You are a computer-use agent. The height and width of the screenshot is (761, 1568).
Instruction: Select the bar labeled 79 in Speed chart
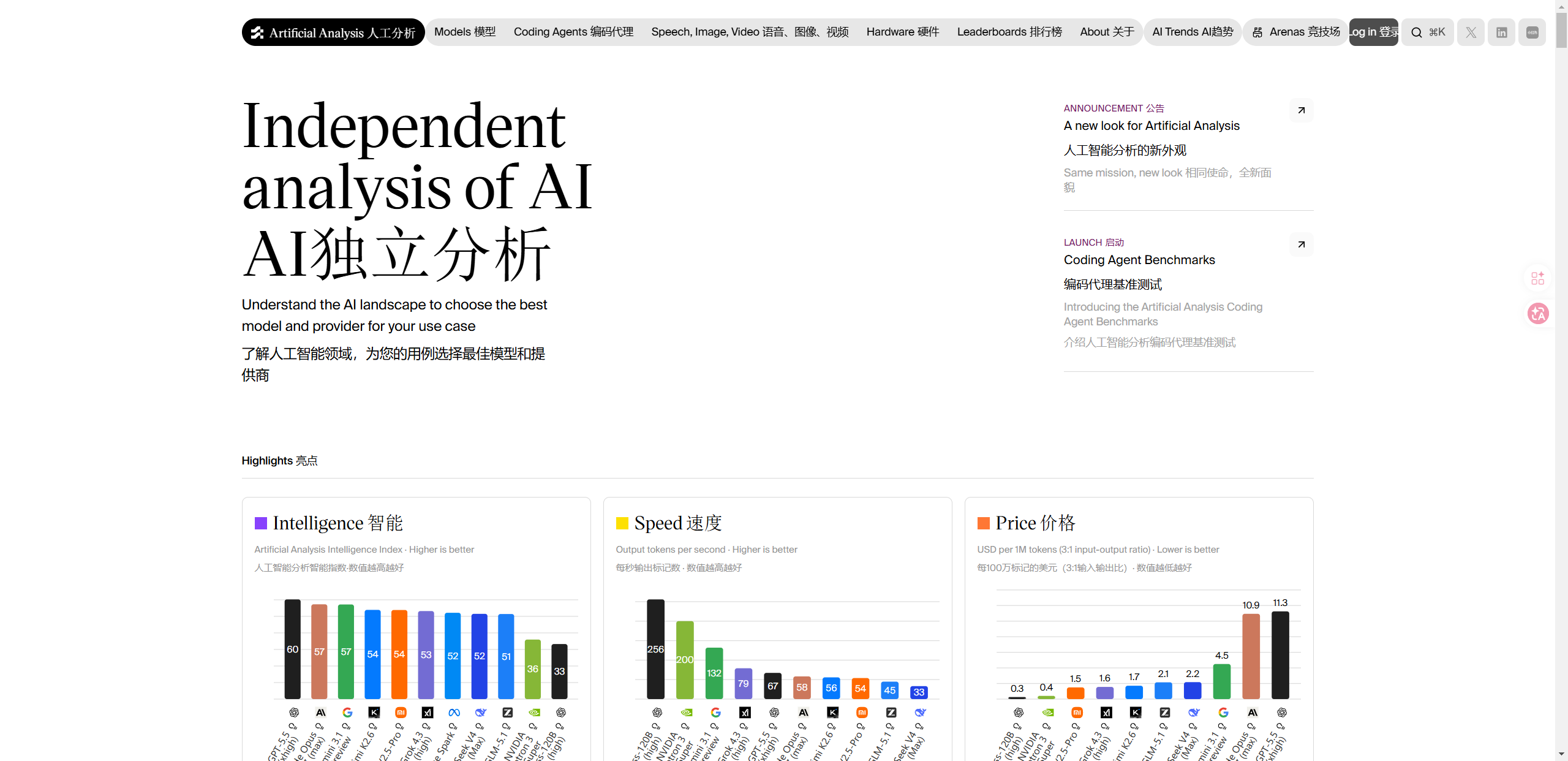[x=744, y=684]
